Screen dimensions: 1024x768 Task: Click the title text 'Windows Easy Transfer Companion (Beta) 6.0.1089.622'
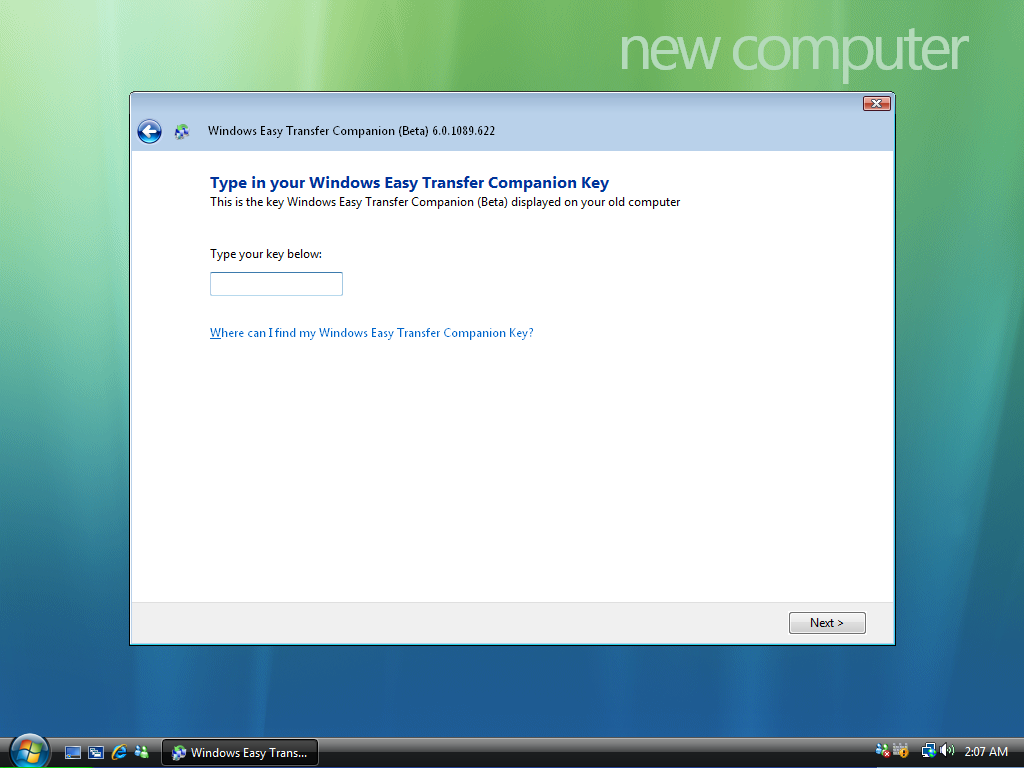(351, 131)
